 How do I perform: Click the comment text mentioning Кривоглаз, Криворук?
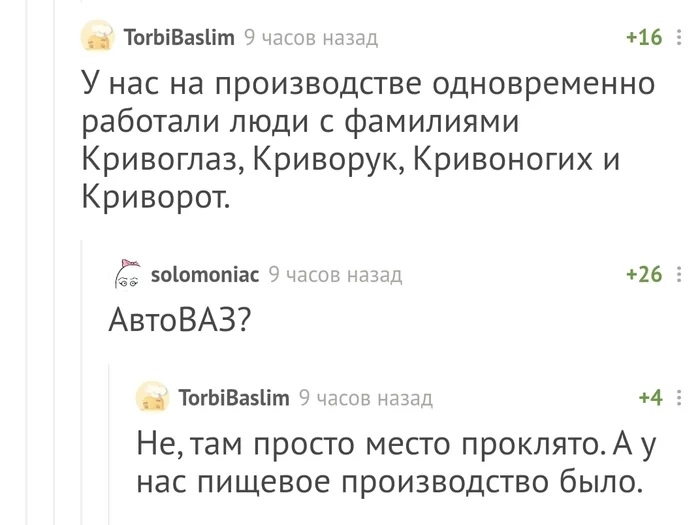pyautogui.click(x=368, y=139)
